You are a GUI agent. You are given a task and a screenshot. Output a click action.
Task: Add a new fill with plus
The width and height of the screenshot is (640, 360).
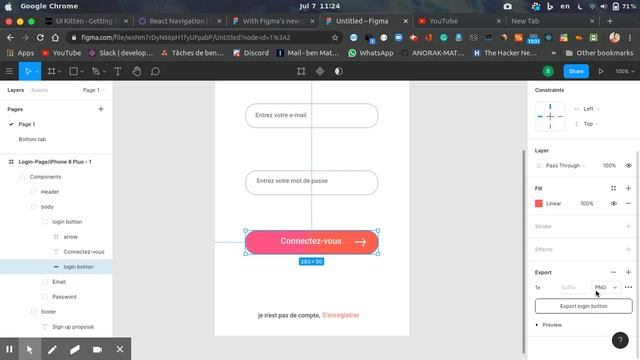click(629, 188)
